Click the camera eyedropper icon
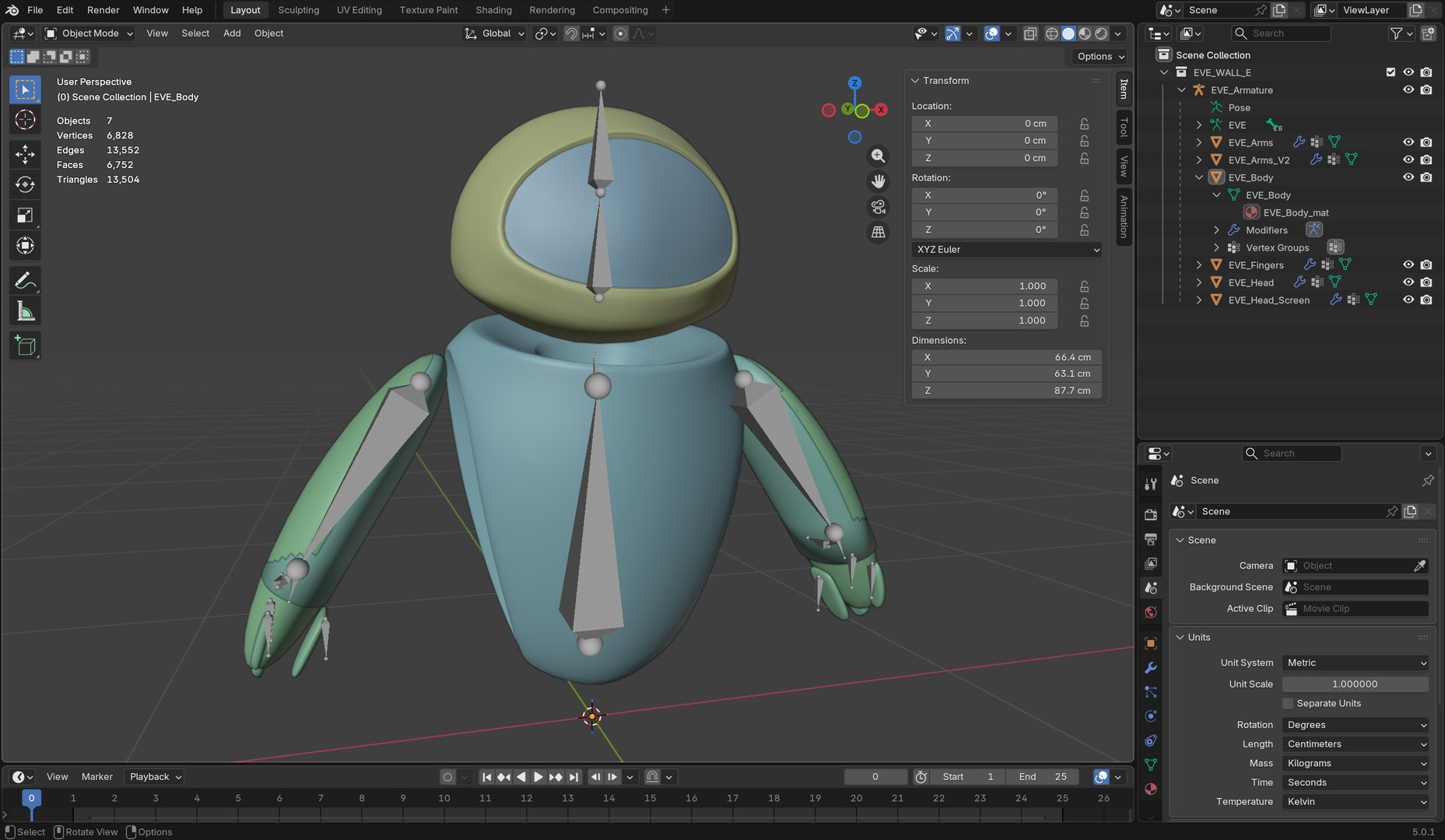Image resolution: width=1445 pixels, height=840 pixels. pyautogui.click(x=1419, y=565)
